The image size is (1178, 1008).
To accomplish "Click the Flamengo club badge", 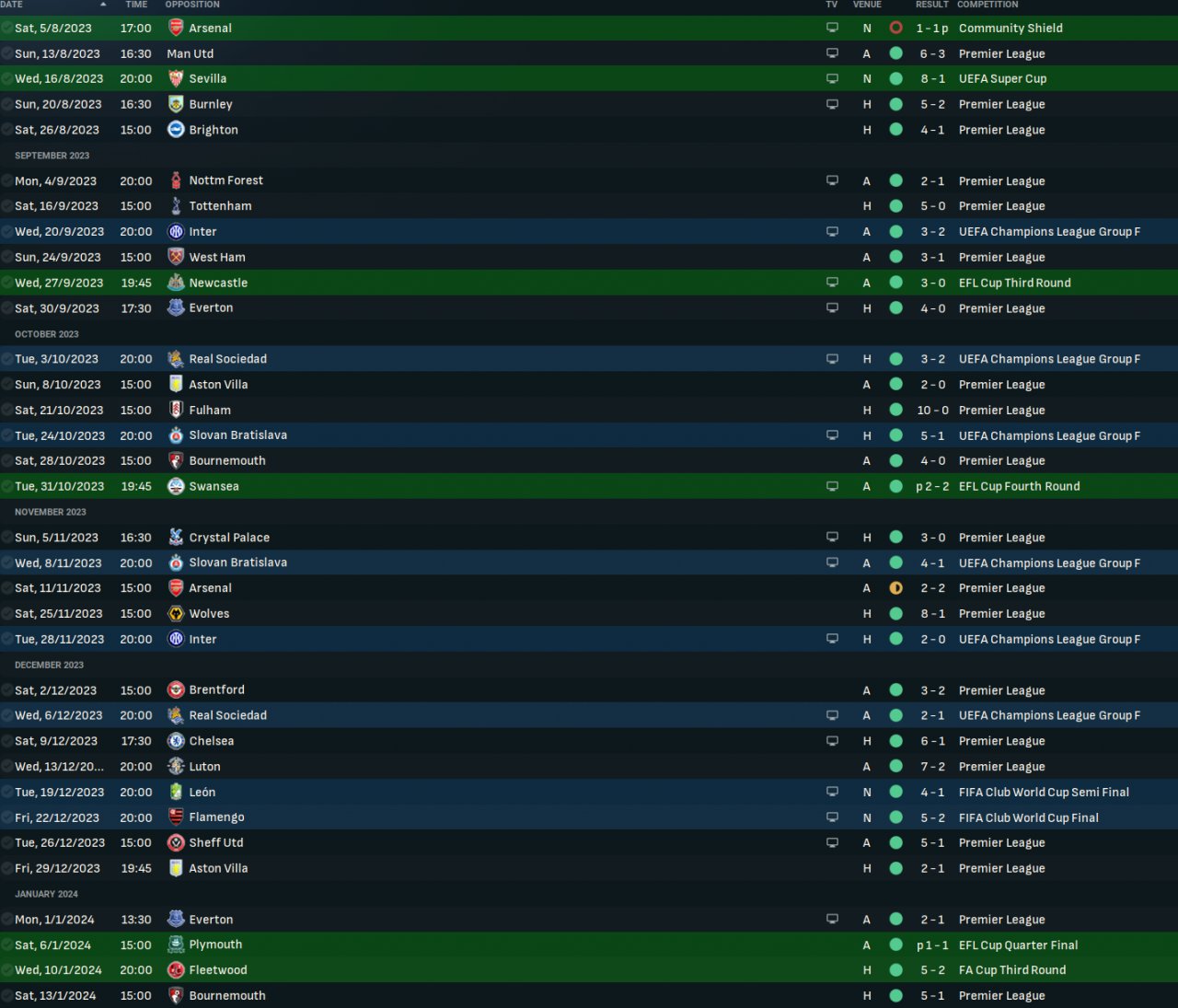I will coord(176,817).
